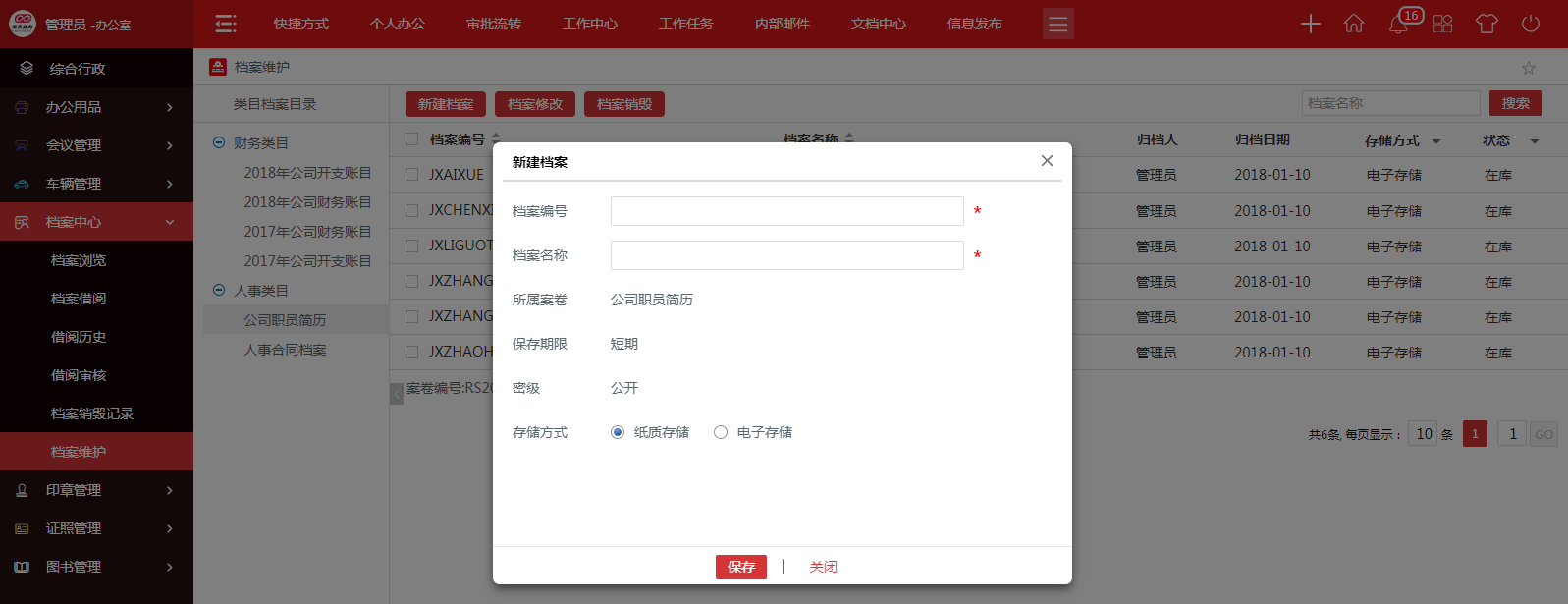1568x604 pixels.
Task: Open 工作中心 in top menu
Action: click(590, 24)
